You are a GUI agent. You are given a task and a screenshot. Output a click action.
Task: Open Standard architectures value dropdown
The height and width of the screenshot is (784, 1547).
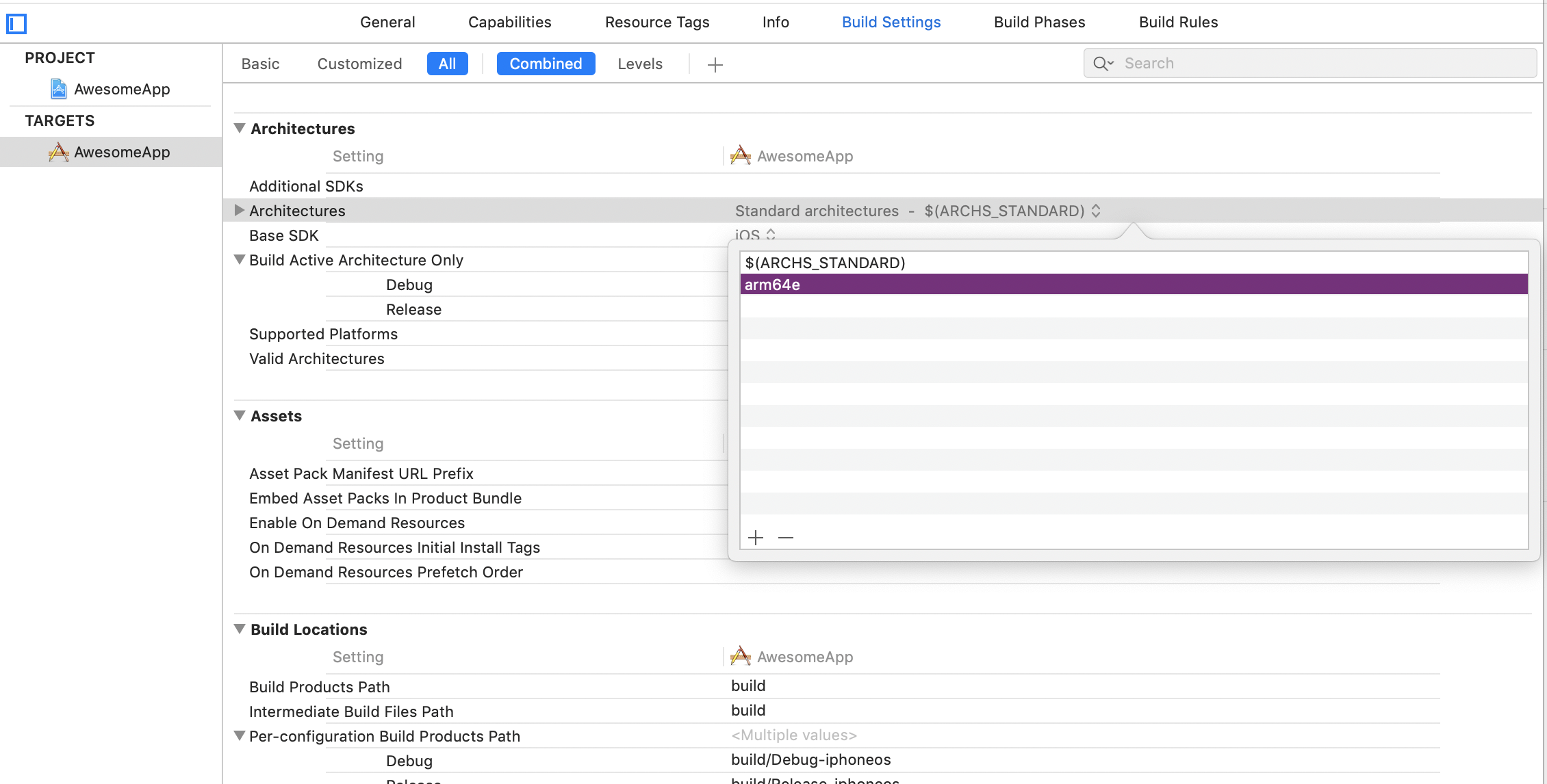coord(1095,211)
